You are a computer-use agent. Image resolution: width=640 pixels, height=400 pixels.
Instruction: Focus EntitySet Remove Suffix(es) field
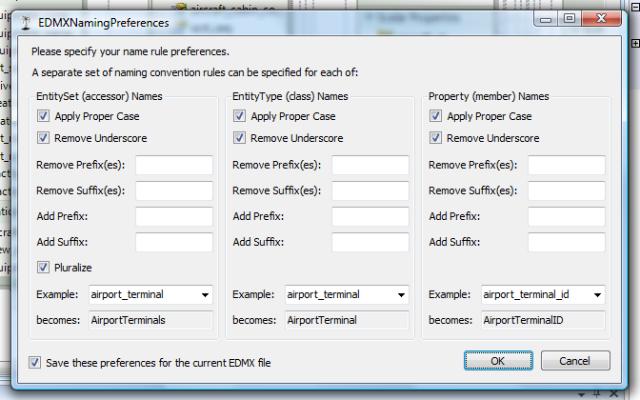[x=174, y=191]
